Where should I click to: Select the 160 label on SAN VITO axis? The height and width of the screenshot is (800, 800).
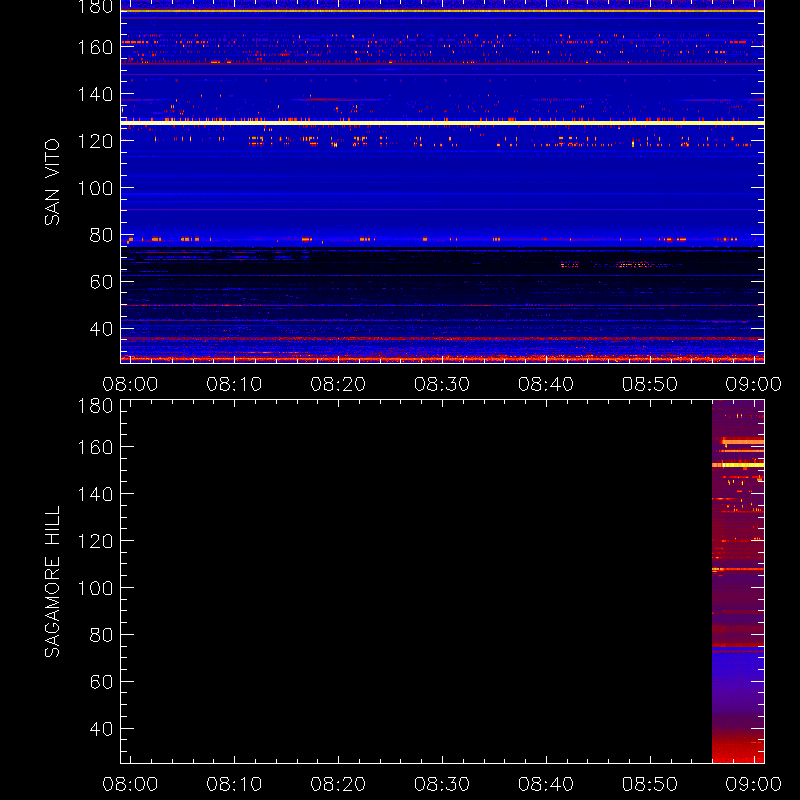click(95, 47)
